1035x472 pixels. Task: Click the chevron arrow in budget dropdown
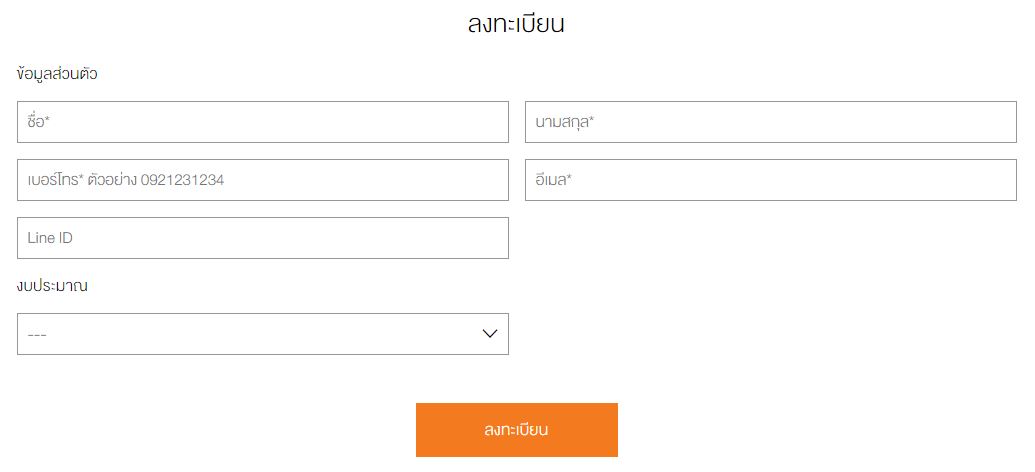pos(489,334)
